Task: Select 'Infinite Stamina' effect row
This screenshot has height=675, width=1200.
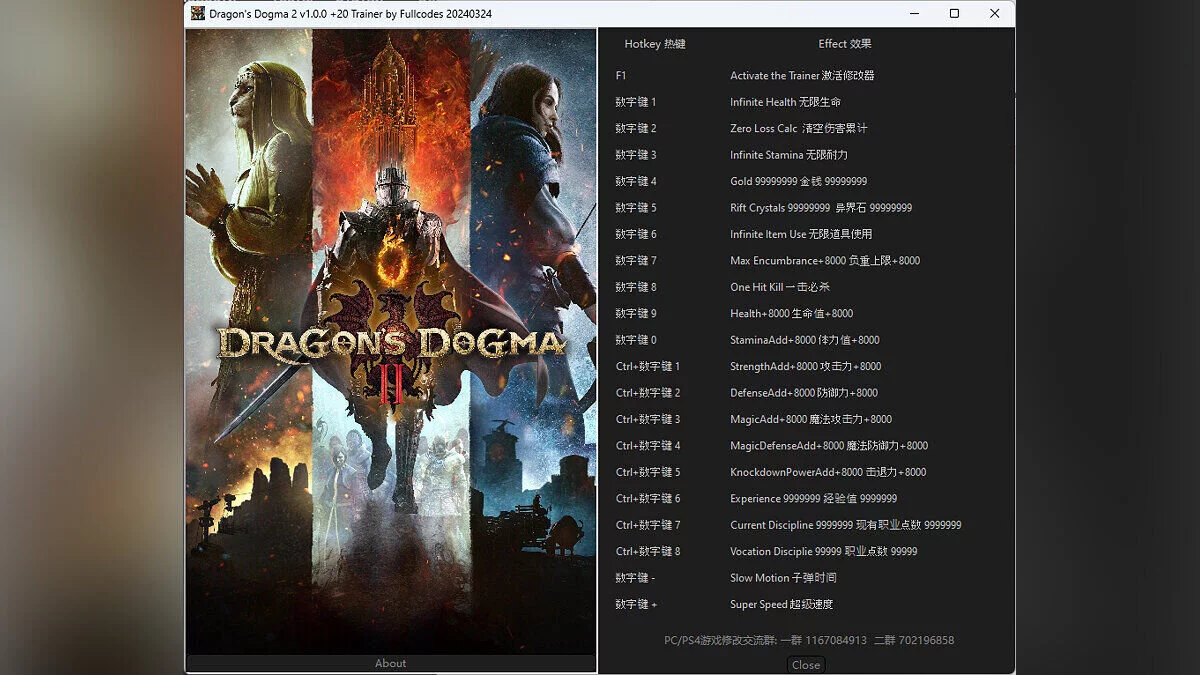Action: [x=788, y=155]
